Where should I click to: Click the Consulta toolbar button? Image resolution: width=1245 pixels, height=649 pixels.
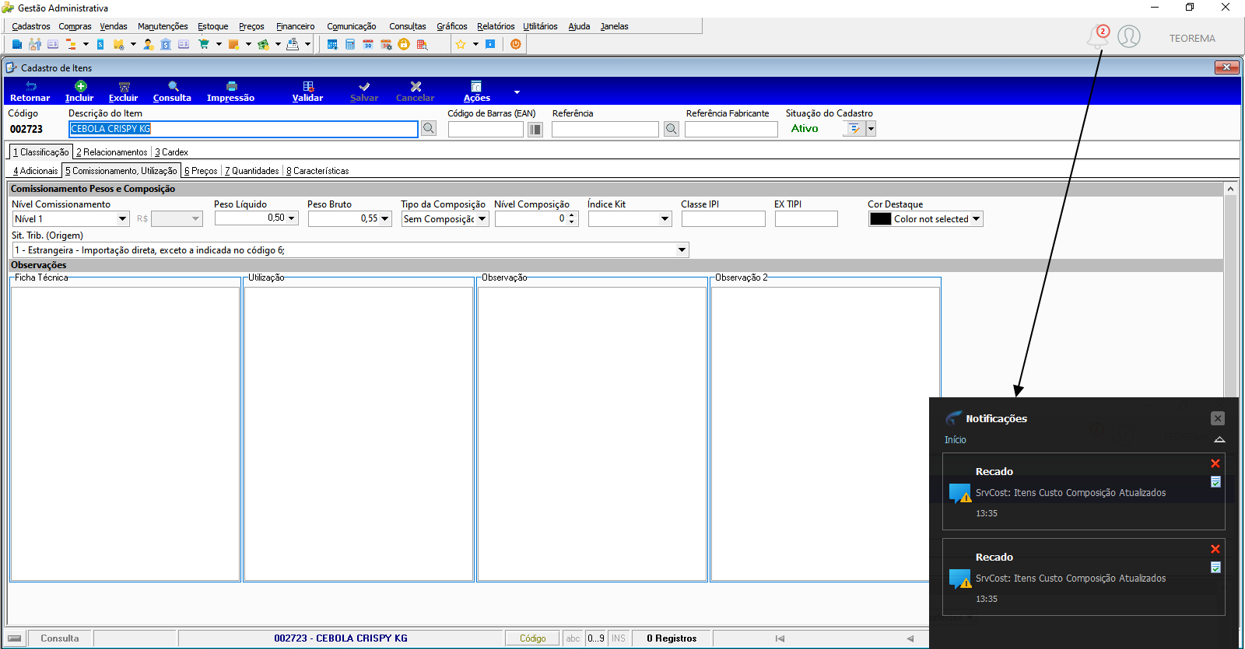[x=172, y=92]
